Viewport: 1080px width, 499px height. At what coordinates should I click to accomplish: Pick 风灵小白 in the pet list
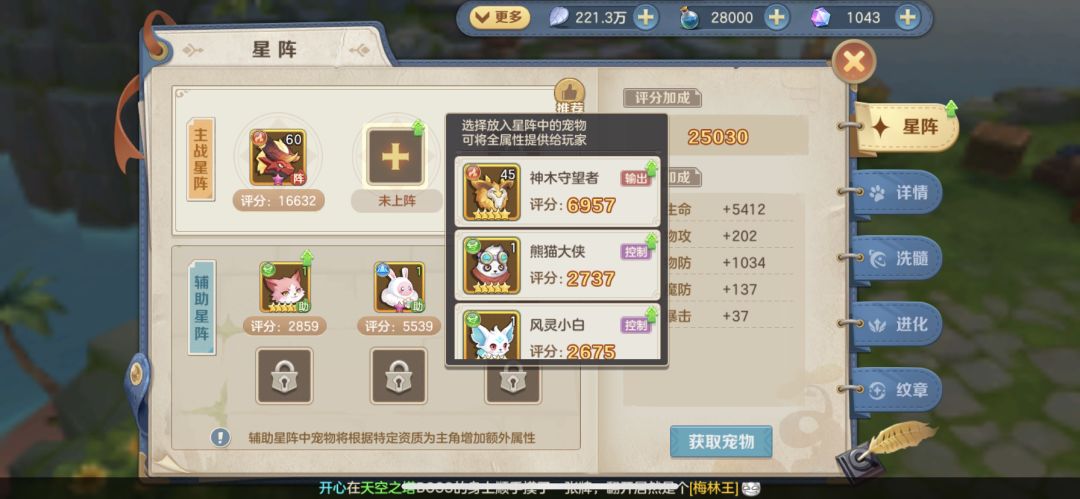557,332
